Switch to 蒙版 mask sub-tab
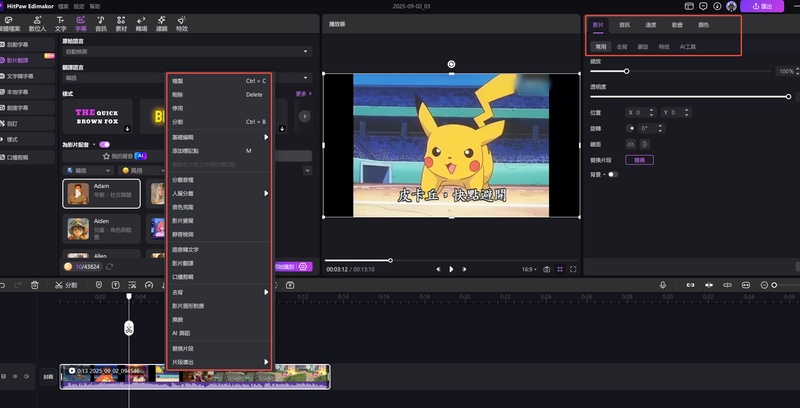The image size is (800, 408). pyautogui.click(x=643, y=46)
